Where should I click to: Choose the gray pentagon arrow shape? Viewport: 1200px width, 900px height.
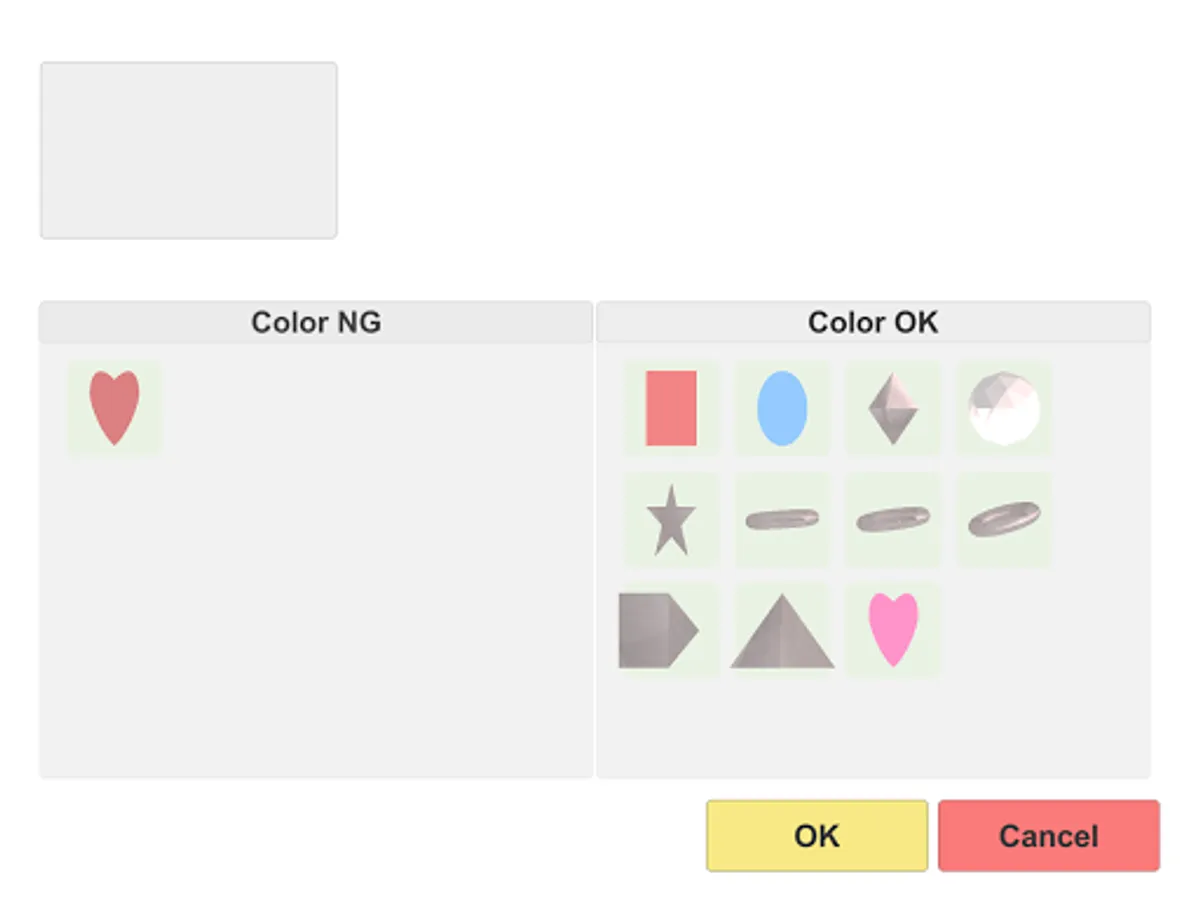point(658,630)
